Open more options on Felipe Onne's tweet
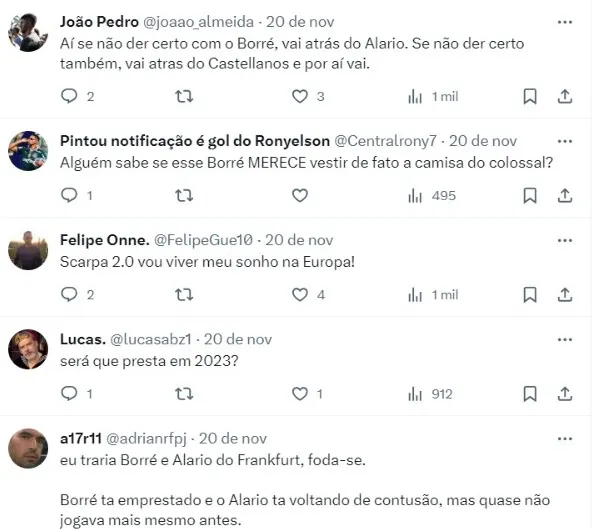The image size is (610, 529). (x=564, y=240)
